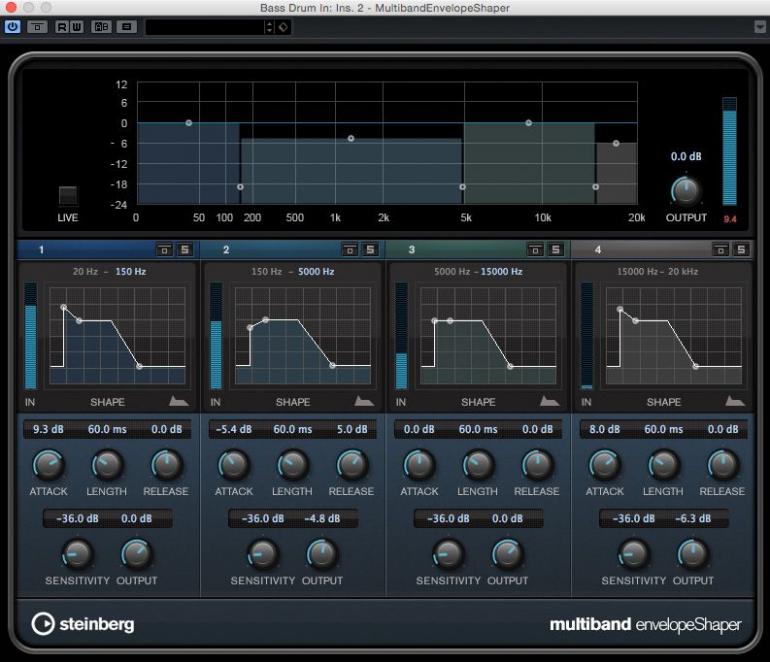770x662 pixels.
Task: Adjust band 4 SENSITIVITY knob
Action: [633, 554]
